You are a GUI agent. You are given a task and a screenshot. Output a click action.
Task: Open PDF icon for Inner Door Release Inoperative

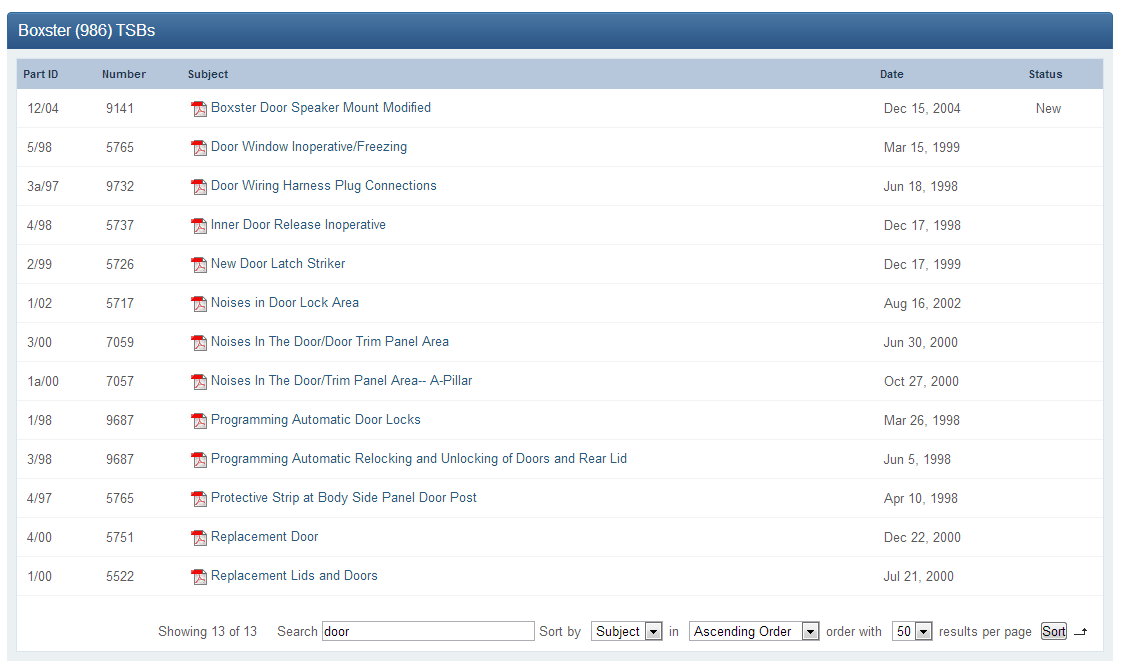[x=199, y=226]
